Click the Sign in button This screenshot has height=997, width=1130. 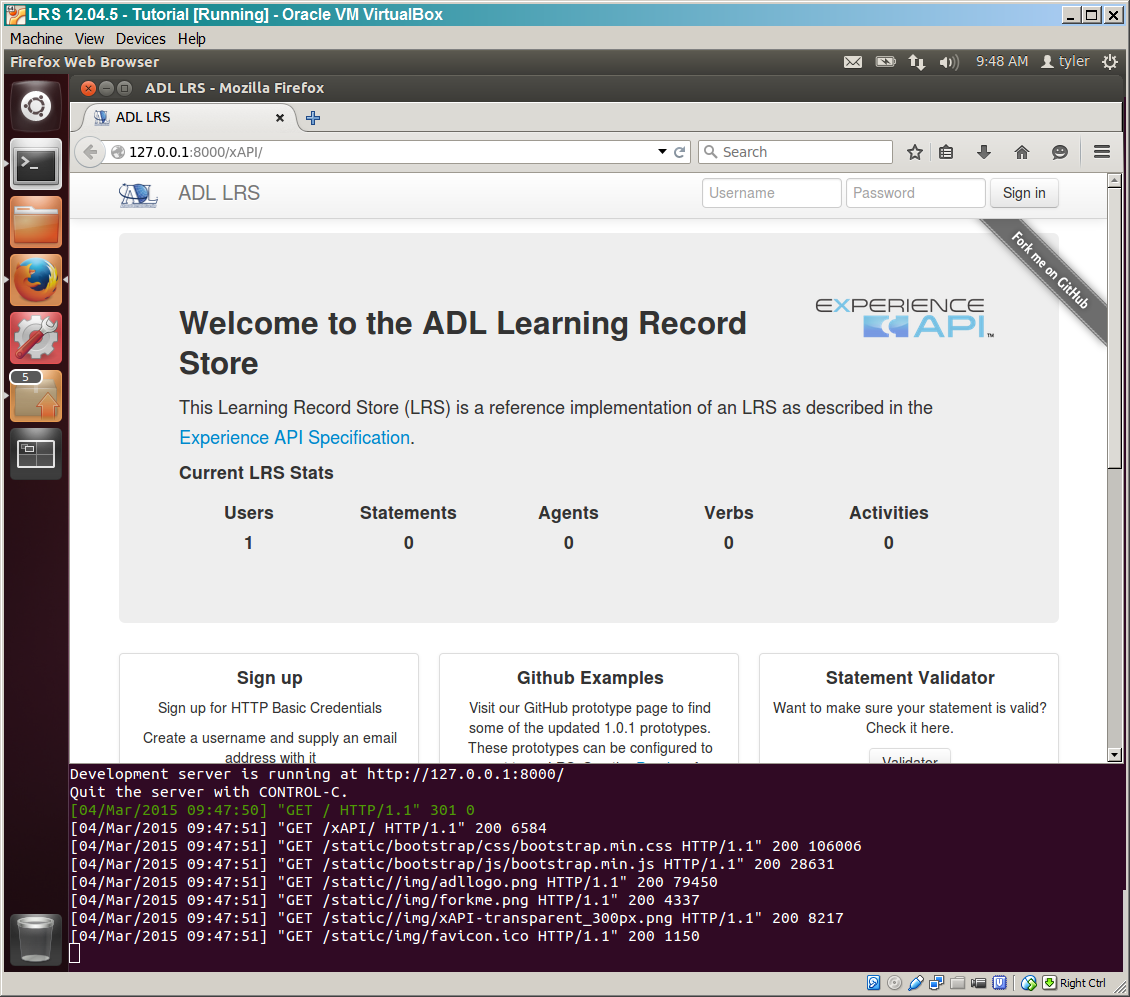click(x=1024, y=193)
